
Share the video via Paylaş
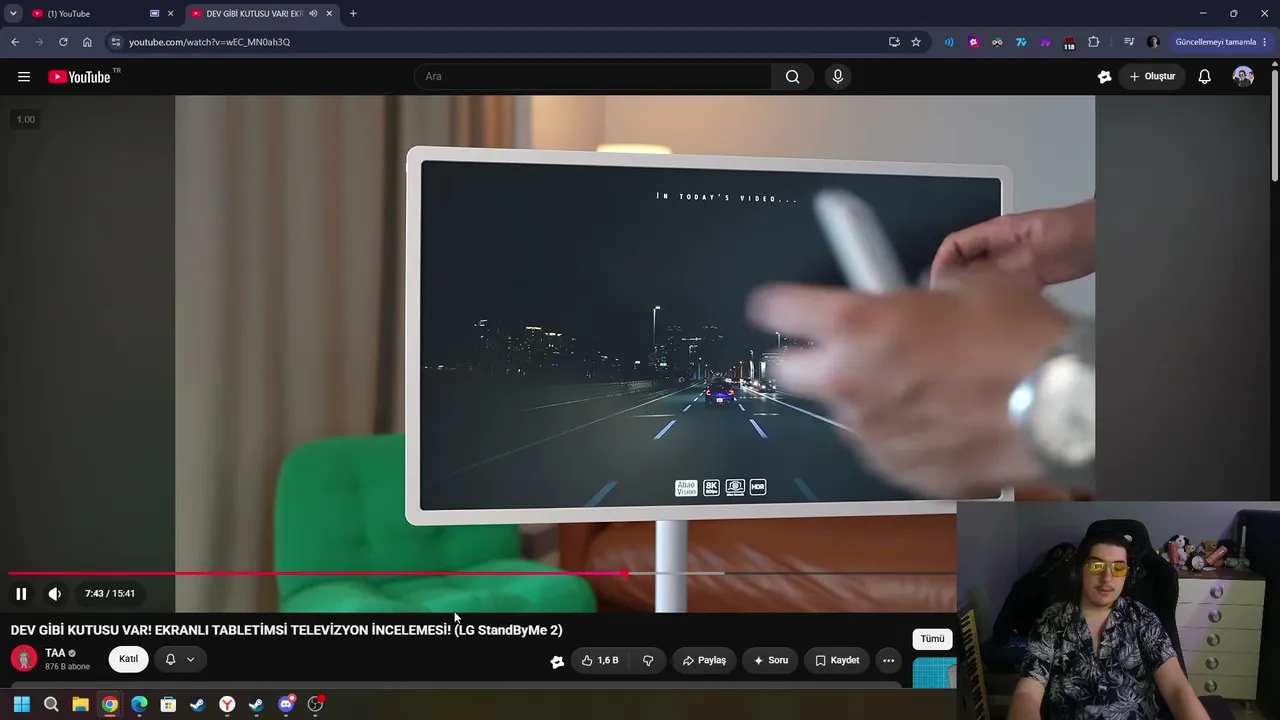pyautogui.click(x=705, y=660)
